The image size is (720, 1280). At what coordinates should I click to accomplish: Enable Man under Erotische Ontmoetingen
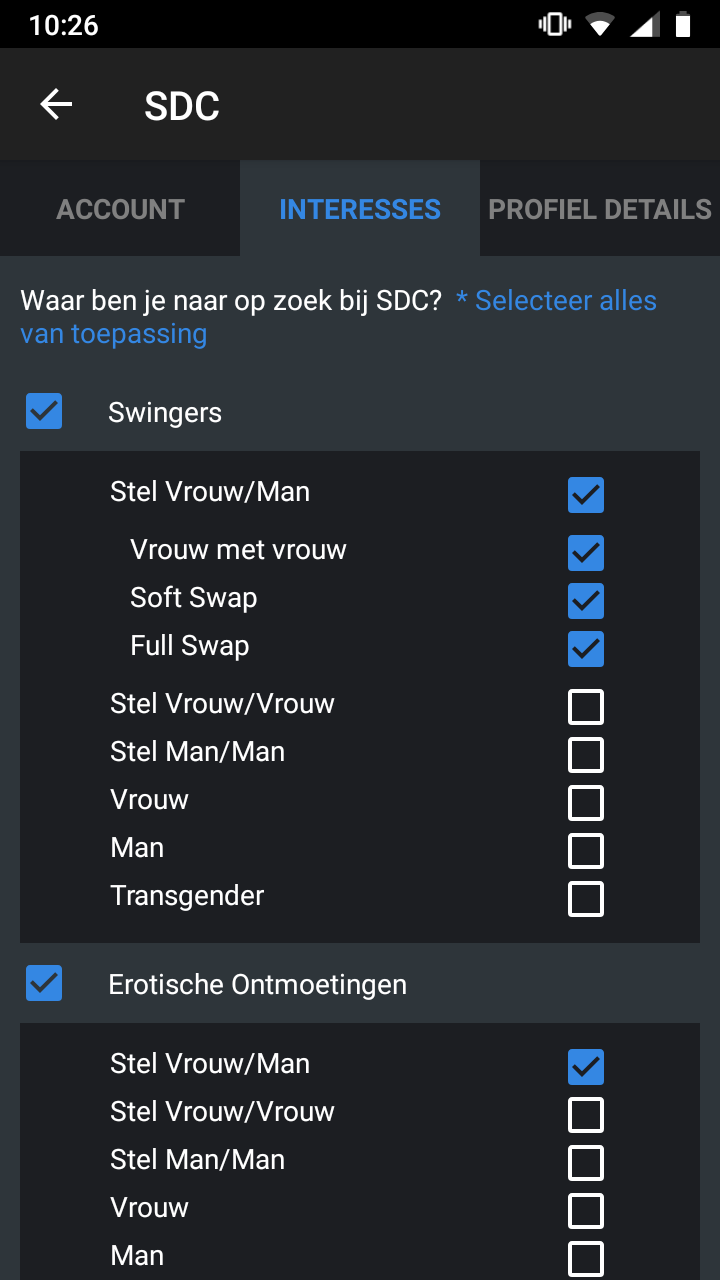coord(586,1259)
